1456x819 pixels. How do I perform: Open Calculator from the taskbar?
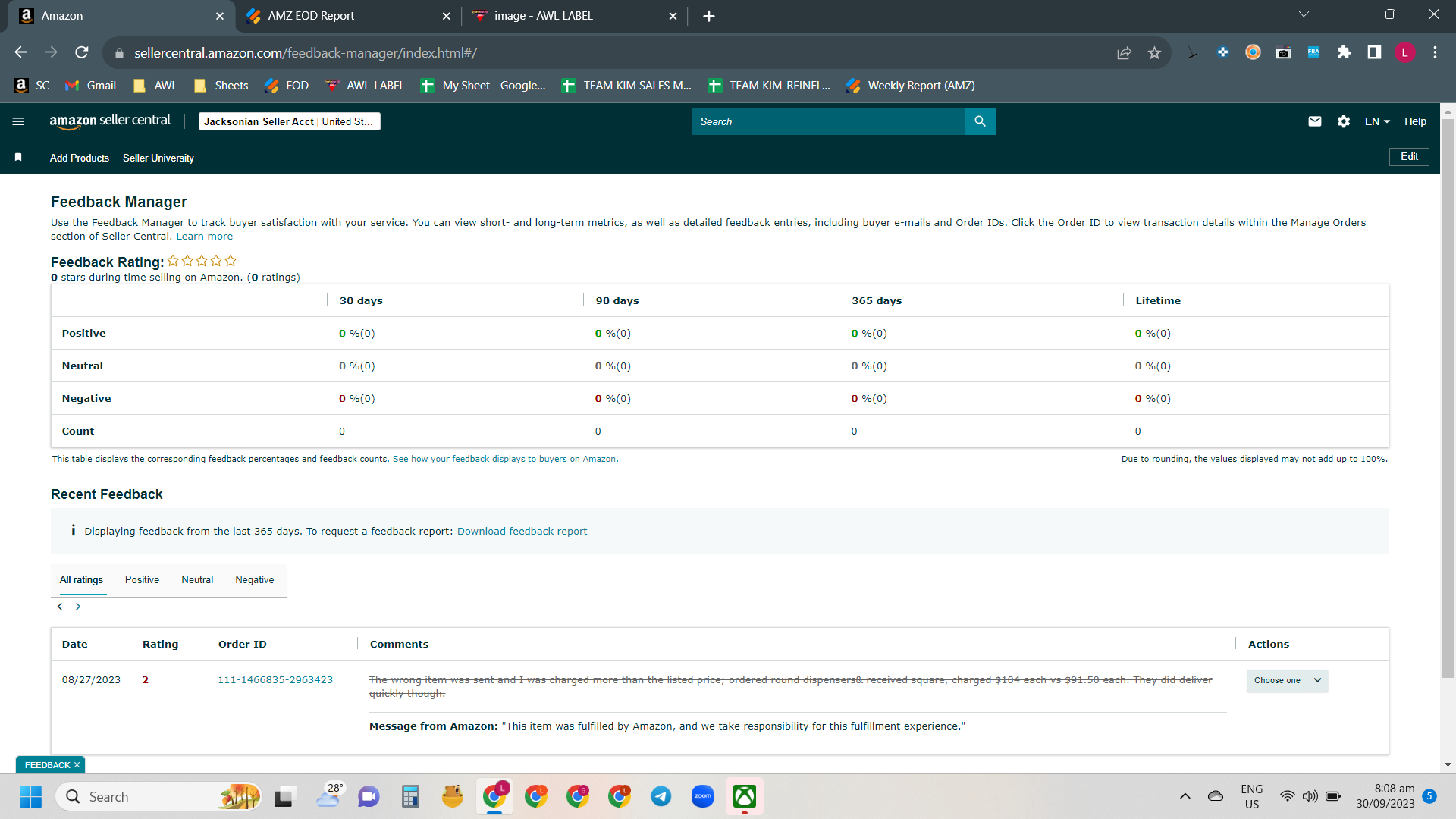pyautogui.click(x=410, y=796)
